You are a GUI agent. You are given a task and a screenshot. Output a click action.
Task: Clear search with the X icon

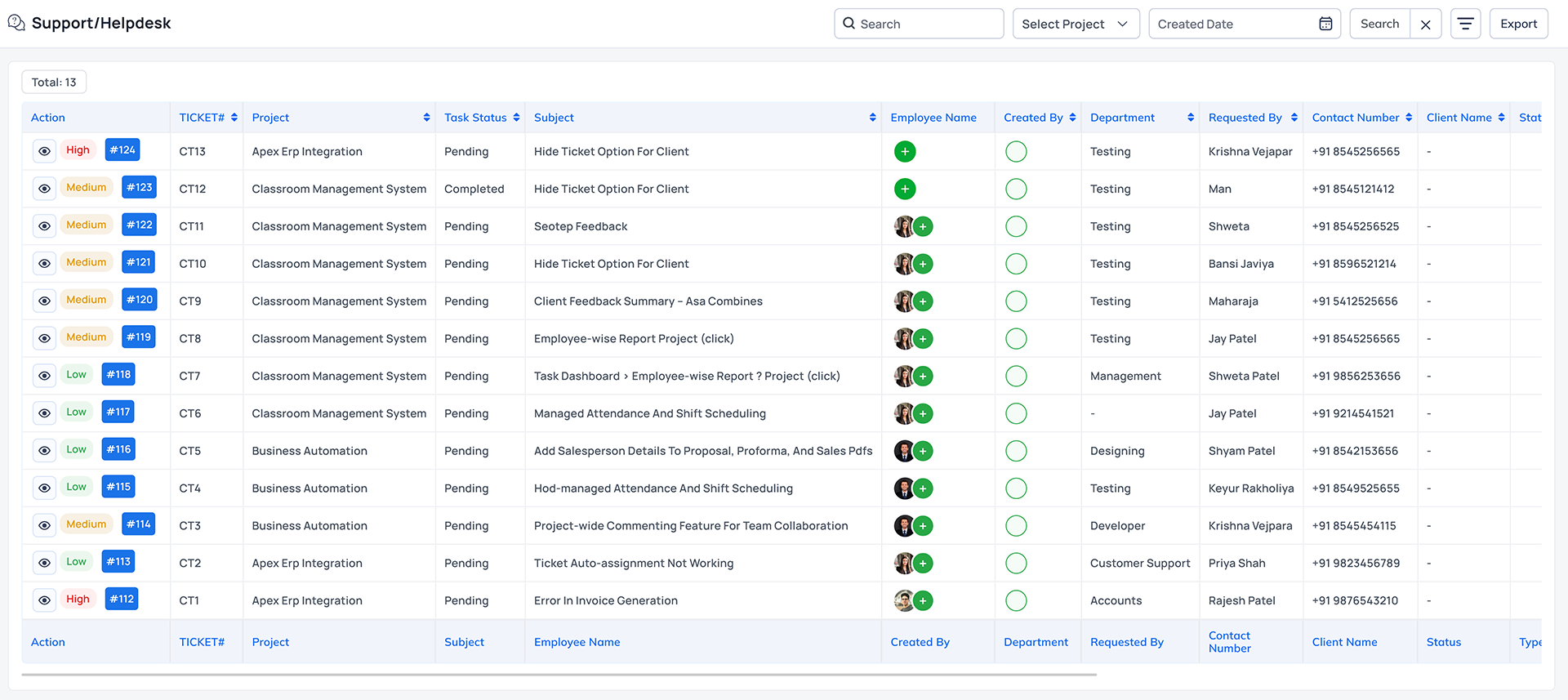pyautogui.click(x=1425, y=25)
